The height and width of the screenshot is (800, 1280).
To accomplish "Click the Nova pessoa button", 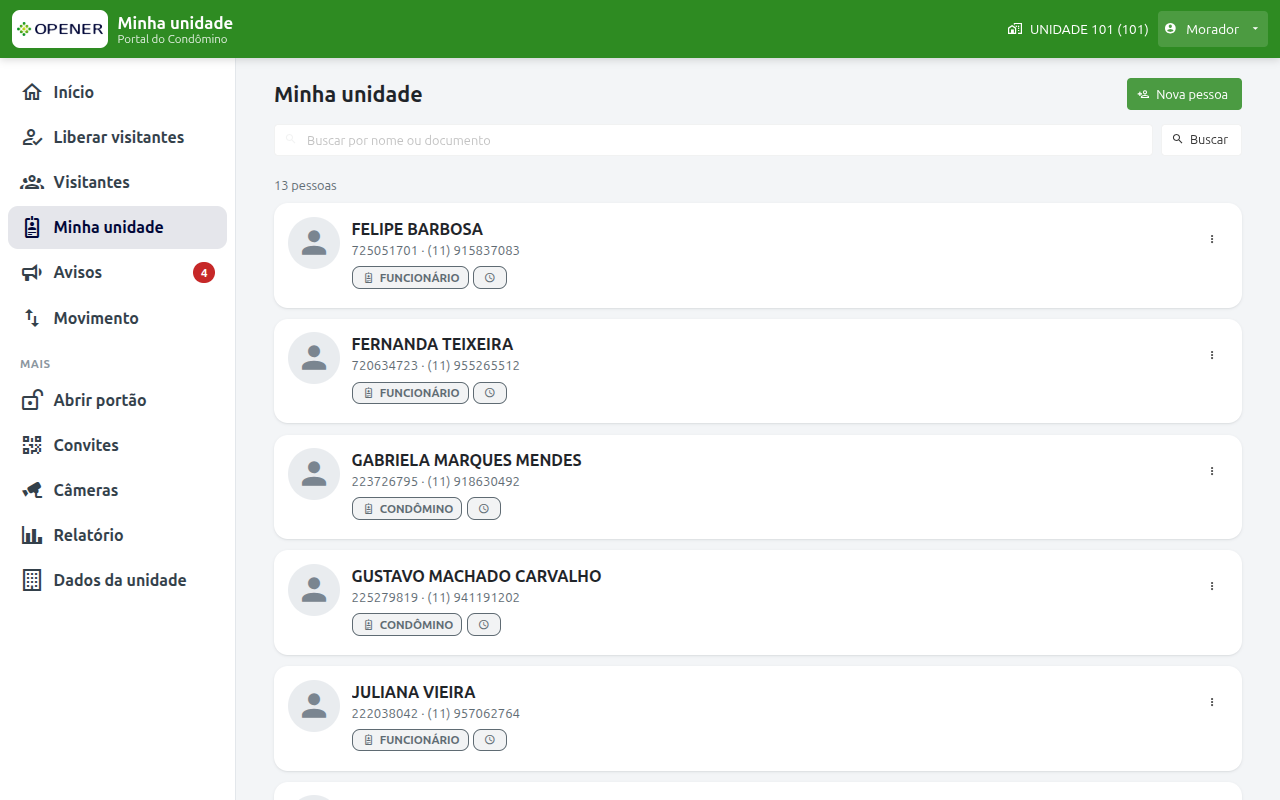I will point(1184,94).
